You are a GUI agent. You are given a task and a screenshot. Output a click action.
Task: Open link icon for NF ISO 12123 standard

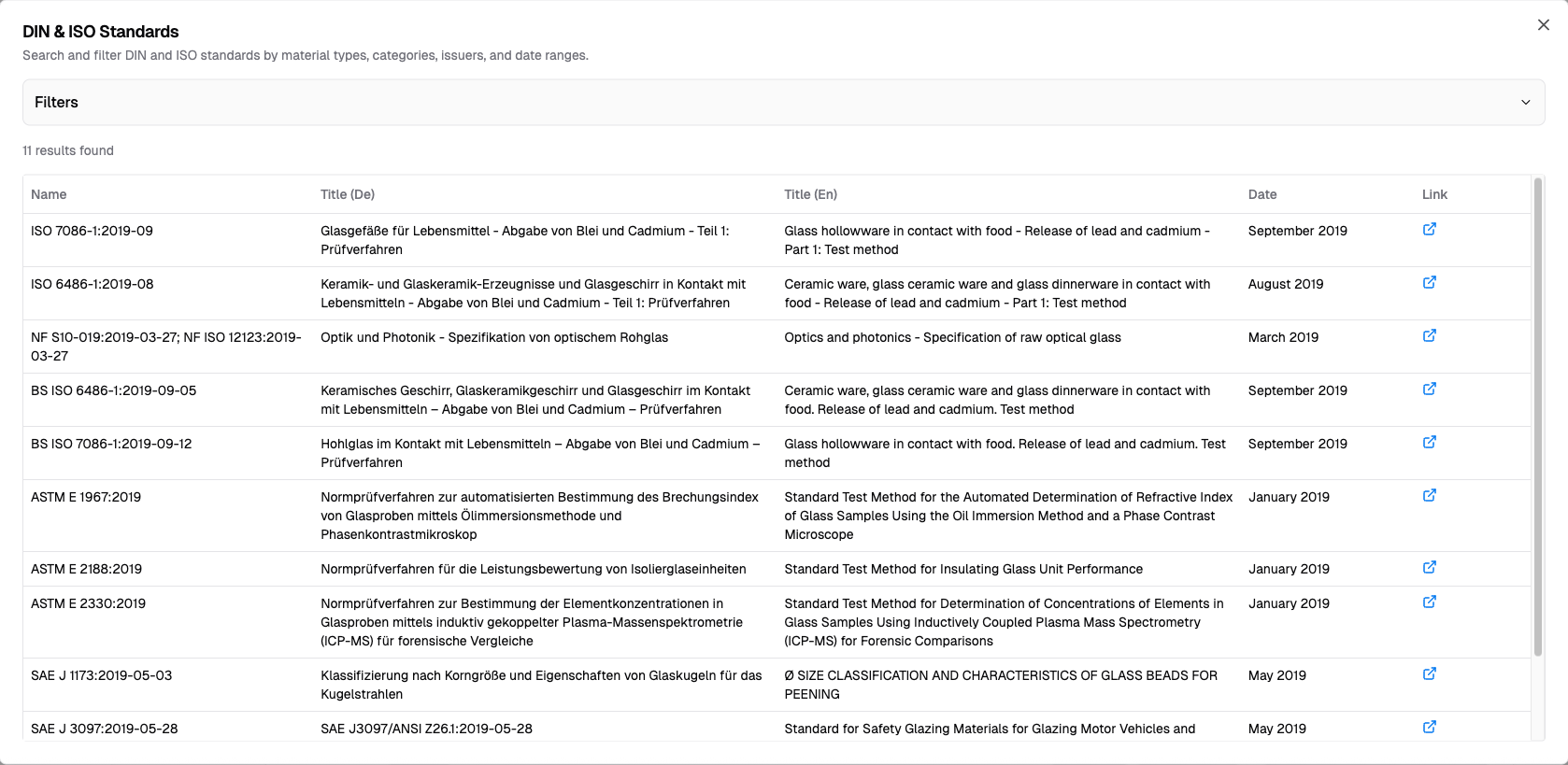1429,335
